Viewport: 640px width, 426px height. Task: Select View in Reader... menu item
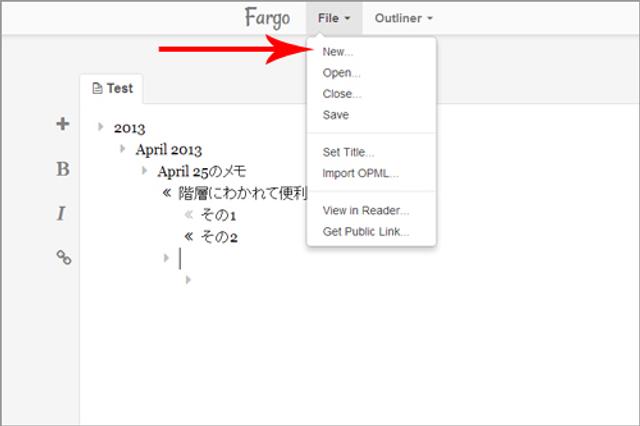(366, 211)
